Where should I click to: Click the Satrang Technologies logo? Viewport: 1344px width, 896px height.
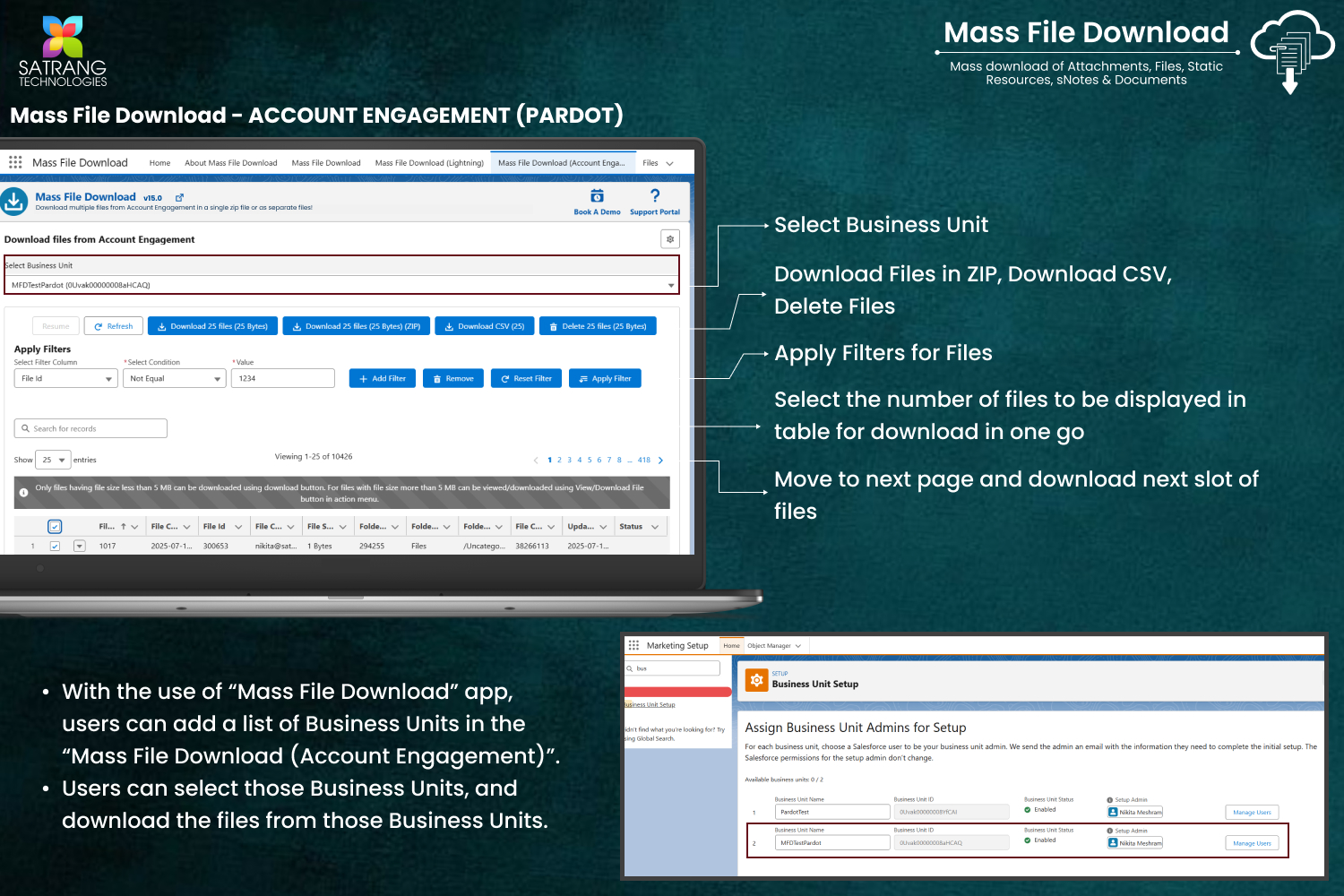tap(63, 51)
